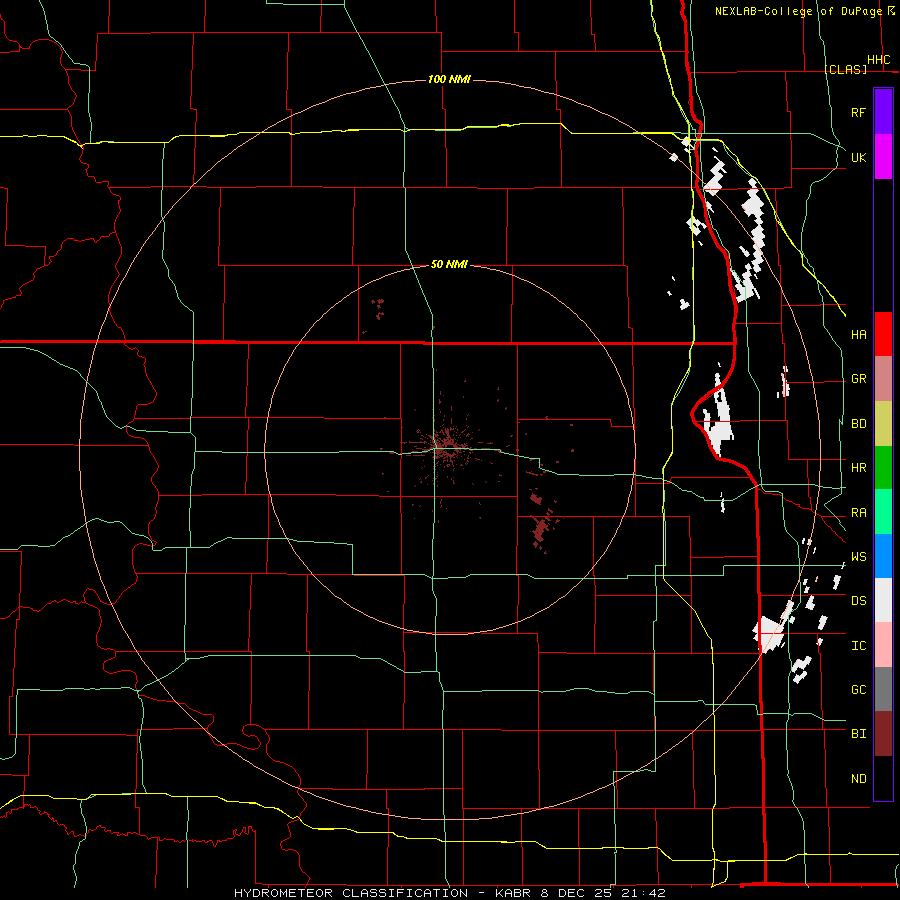Click the radar site clutter at map center

tap(445, 446)
